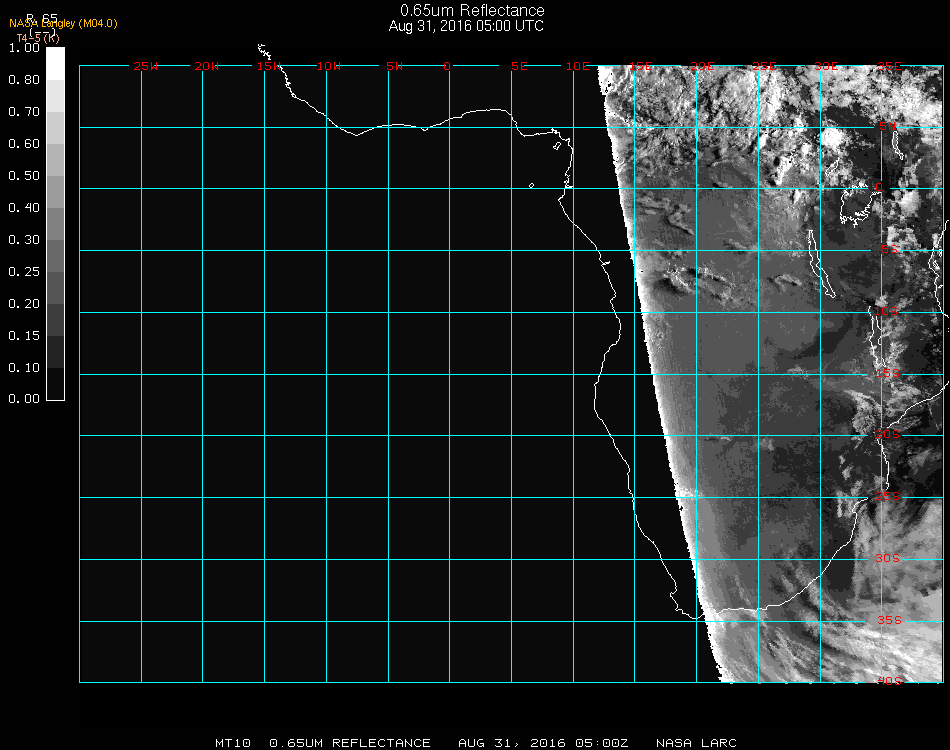Click the Lake Victoria outline on map
The image size is (950, 750).
point(856,205)
